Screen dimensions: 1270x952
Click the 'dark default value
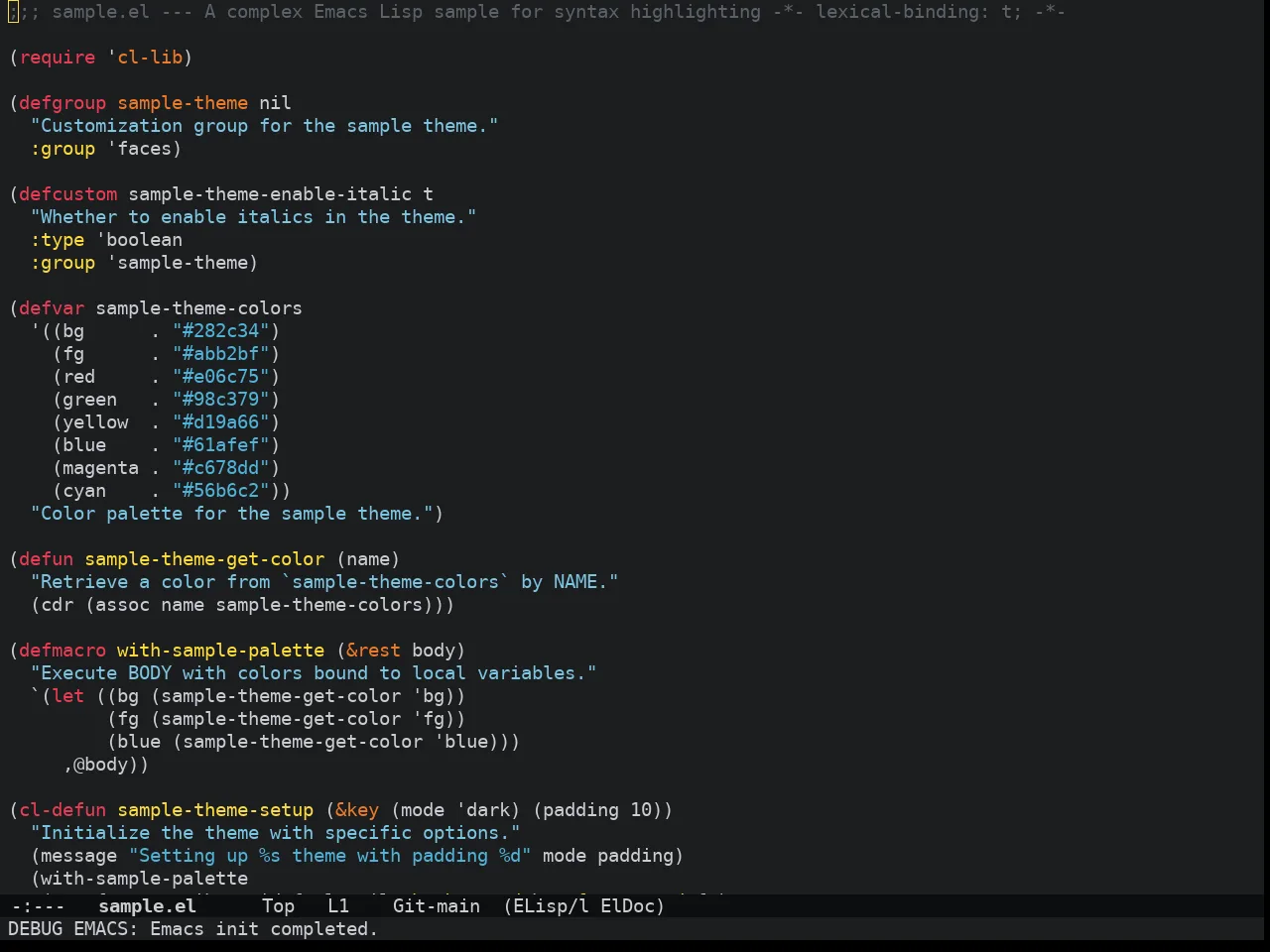tap(483, 810)
